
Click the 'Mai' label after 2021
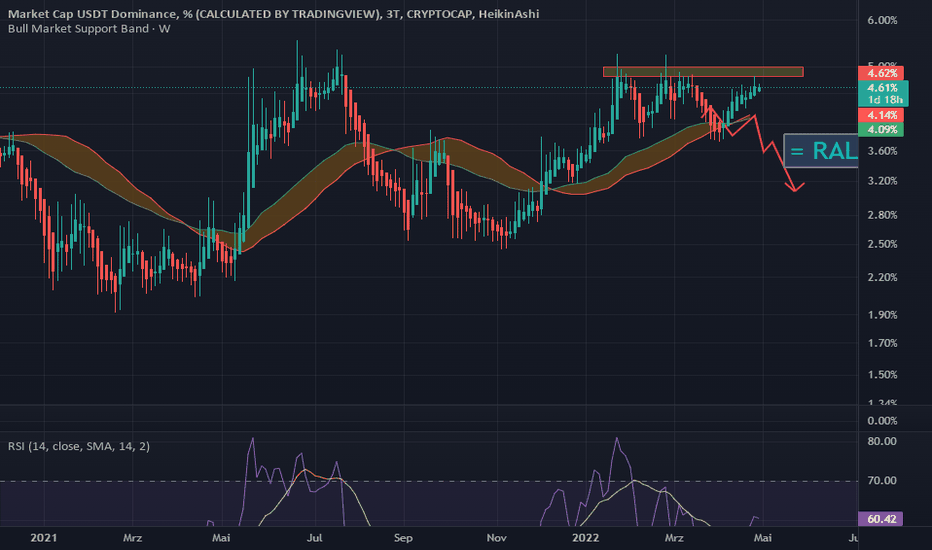(221, 538)
